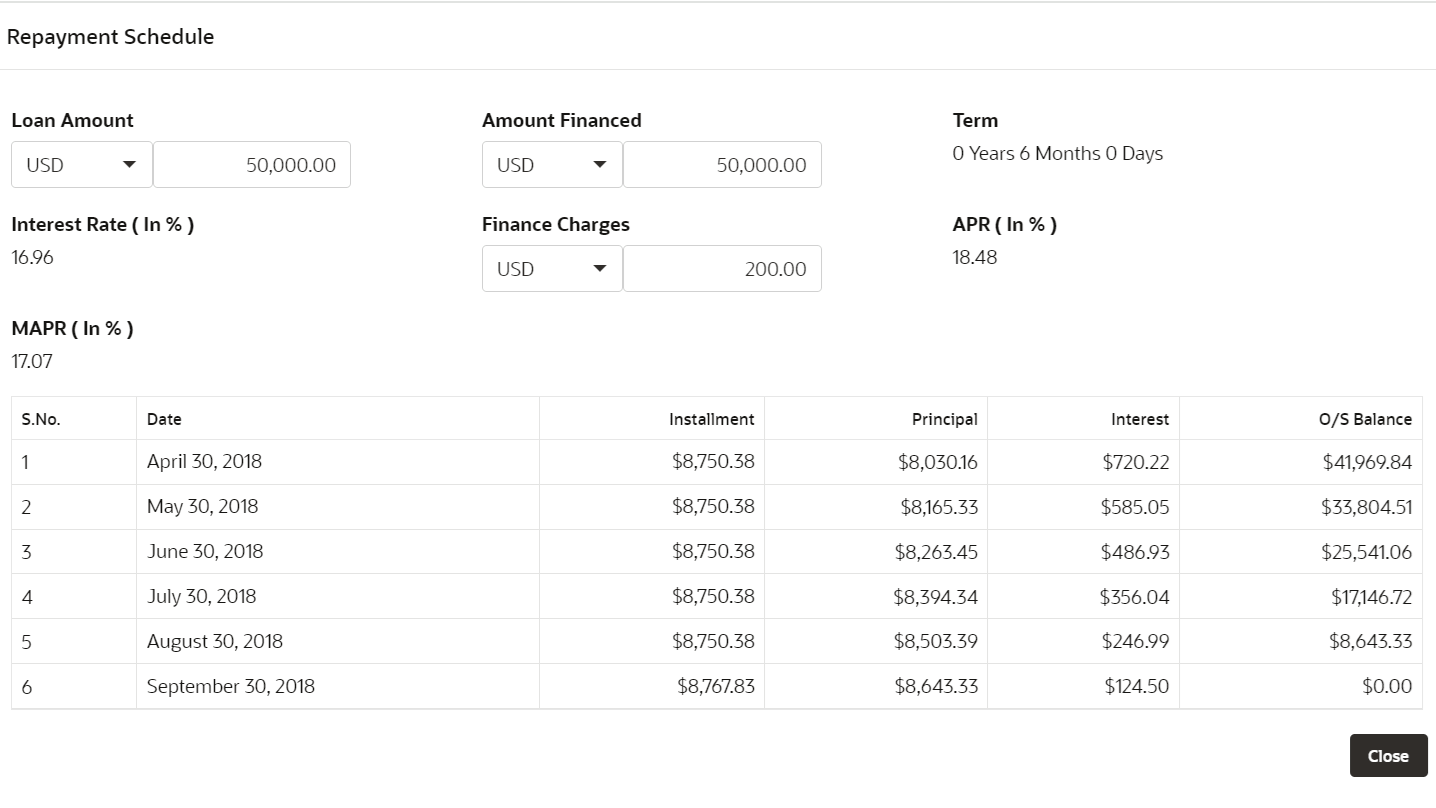Viewport: 1436px width, 808px height.
Task: Click the MAPR percentage value
Action: (31, 361)
